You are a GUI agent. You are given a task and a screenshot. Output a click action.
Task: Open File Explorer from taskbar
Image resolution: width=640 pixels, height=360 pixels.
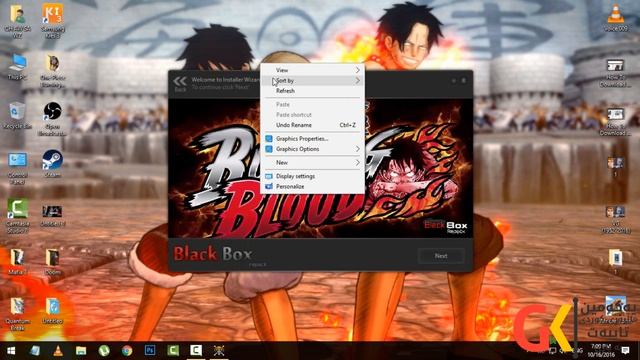point(81,351)
